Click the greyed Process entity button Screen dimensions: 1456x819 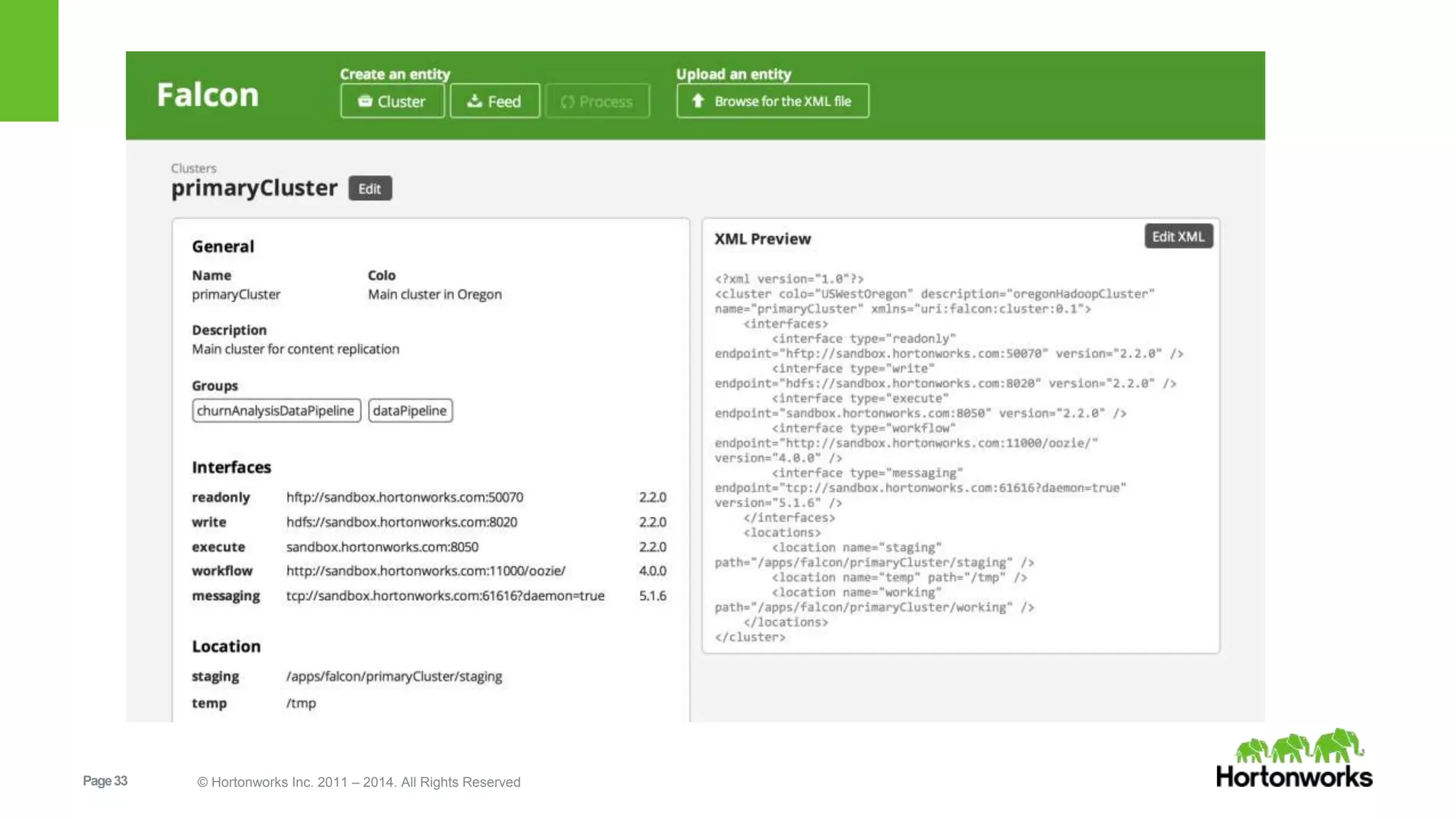tap(597, 101)
